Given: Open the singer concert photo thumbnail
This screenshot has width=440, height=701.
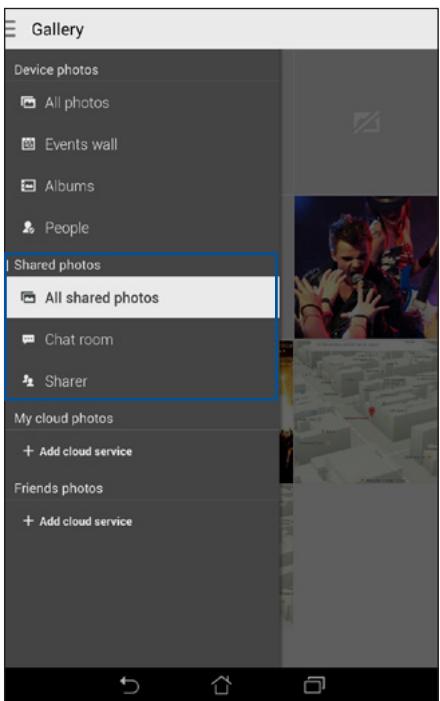Looking at the screenshot, I should click(366, 267).
